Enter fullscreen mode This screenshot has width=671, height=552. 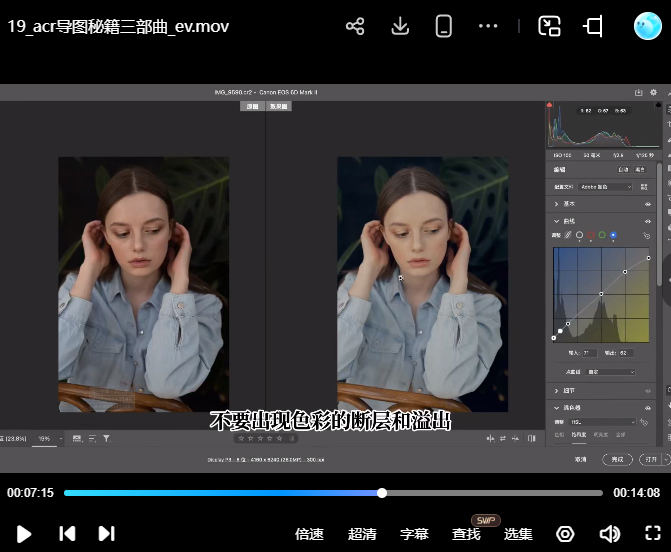click(x=652, y=534)
